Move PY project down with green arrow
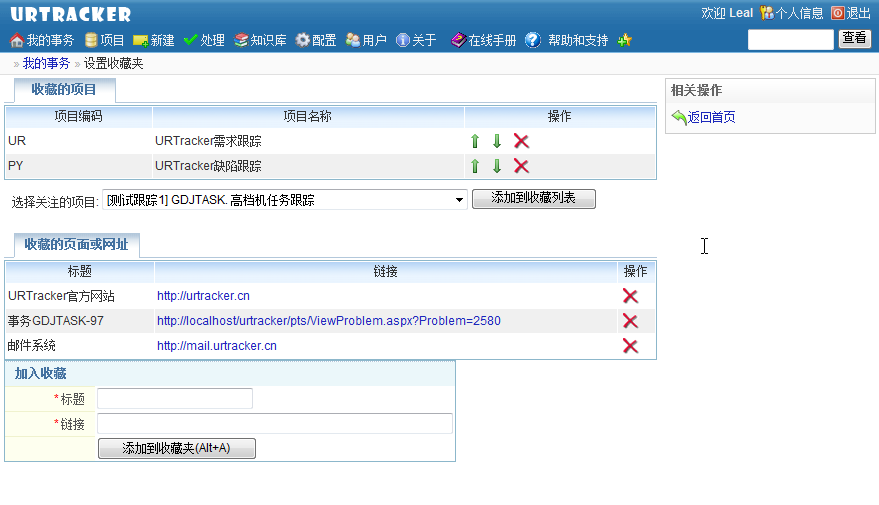 pyautogui.click(x=497, y=166)
